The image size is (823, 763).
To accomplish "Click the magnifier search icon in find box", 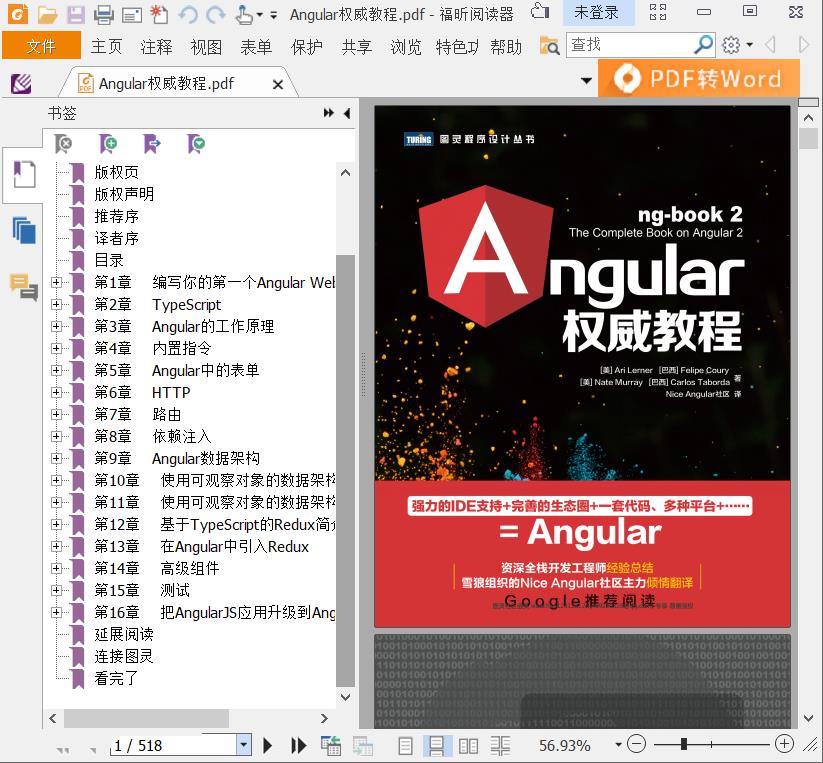I will tap(703, 45).
